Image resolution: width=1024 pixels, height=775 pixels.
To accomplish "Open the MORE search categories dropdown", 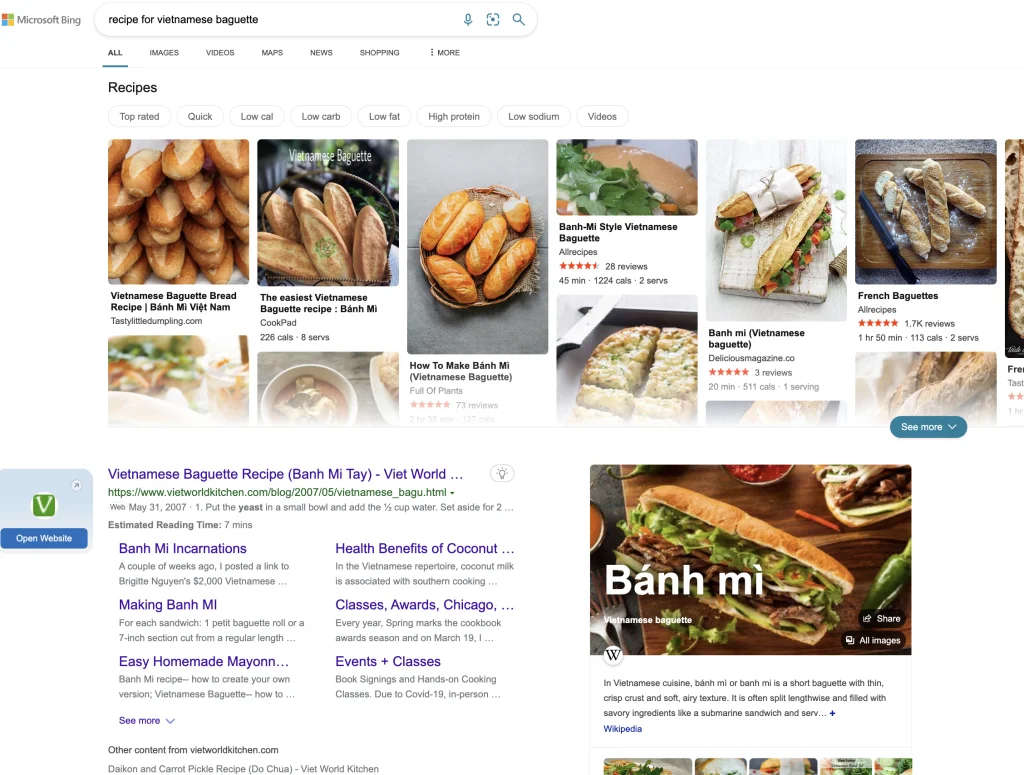I will 443,52.
